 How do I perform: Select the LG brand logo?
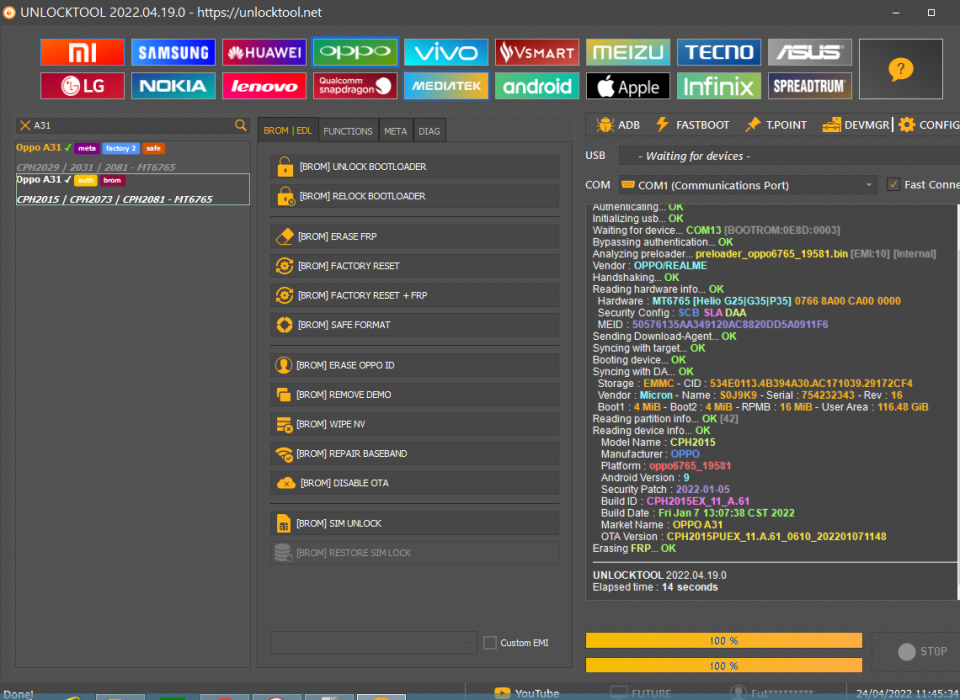coord(82,86)
